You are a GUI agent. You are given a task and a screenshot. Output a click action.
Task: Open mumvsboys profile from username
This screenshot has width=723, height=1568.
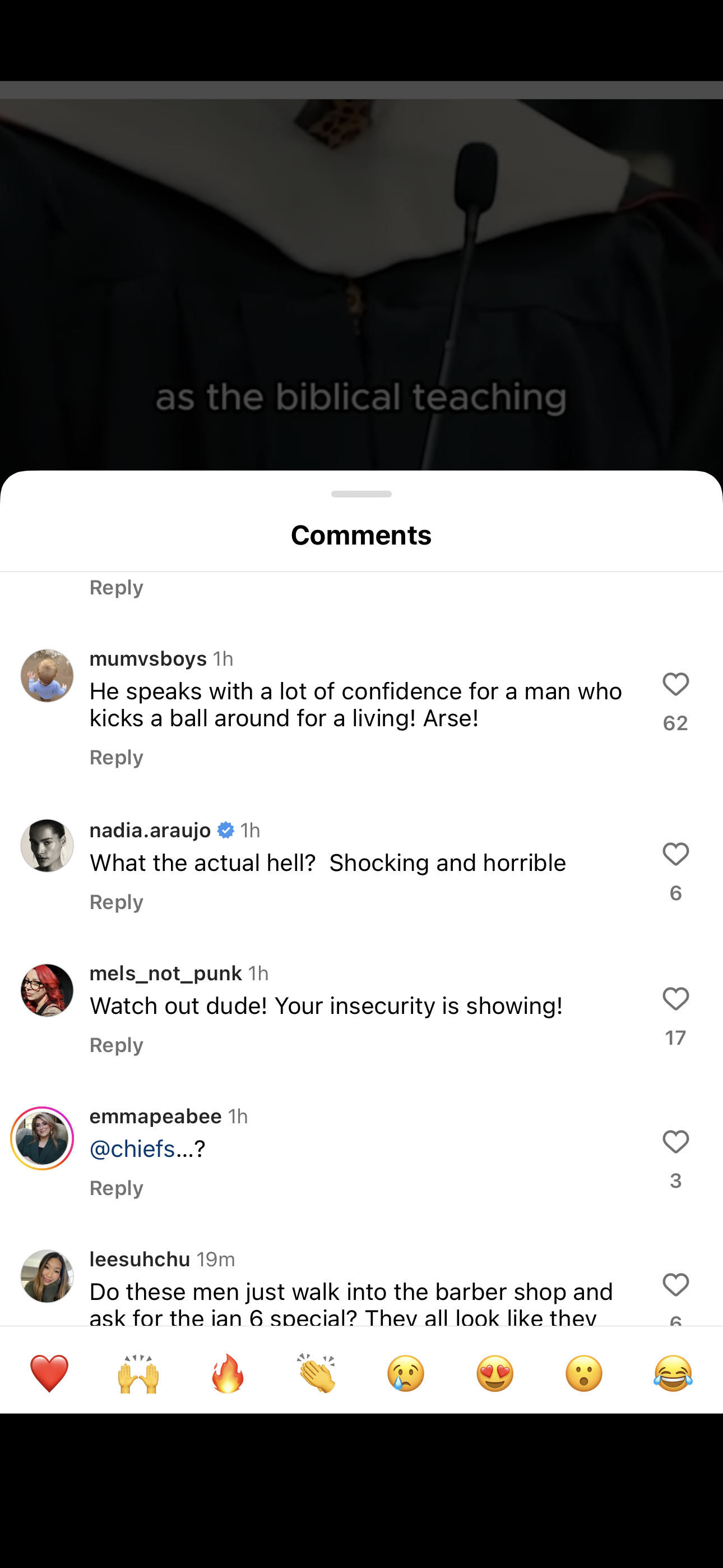[x=148, y=658]
